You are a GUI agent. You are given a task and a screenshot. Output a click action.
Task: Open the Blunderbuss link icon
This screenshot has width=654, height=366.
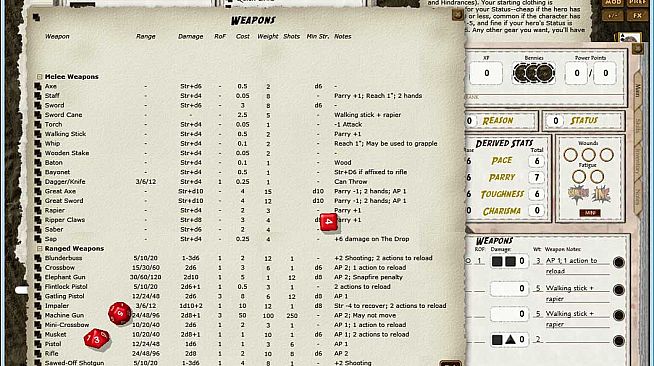(38, 258)
